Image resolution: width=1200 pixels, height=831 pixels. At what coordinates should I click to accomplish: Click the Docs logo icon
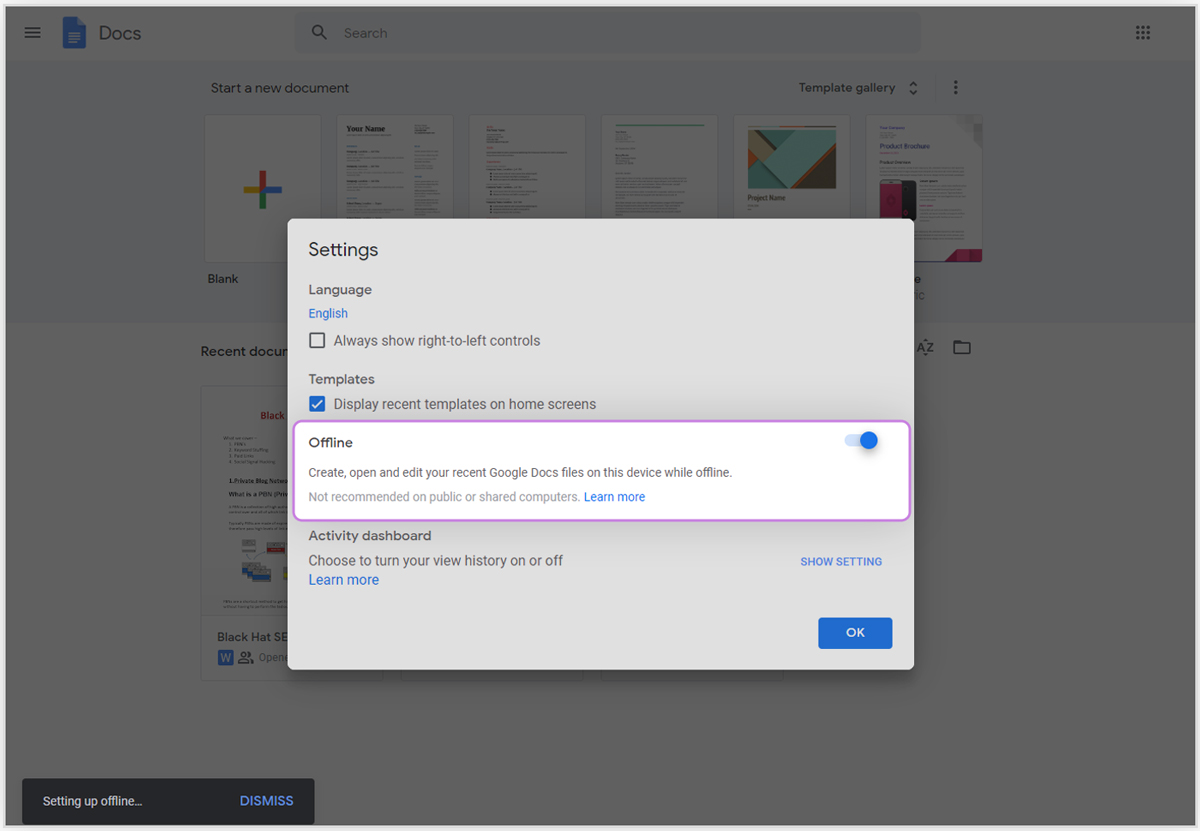(74, 33)
